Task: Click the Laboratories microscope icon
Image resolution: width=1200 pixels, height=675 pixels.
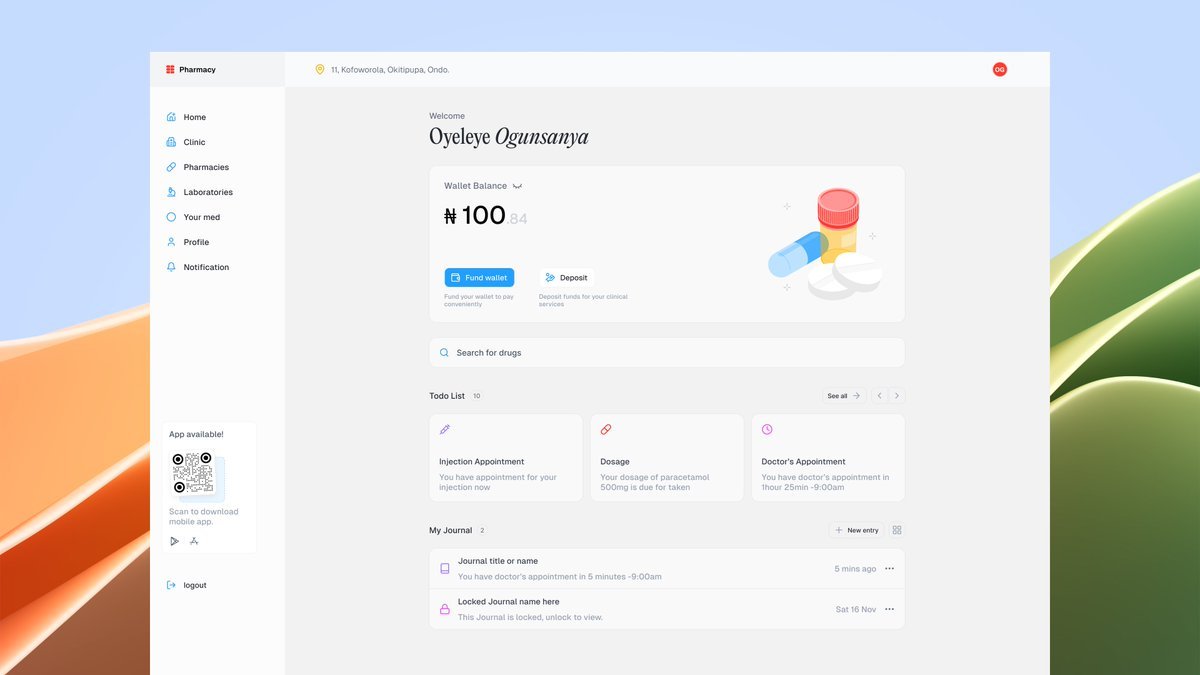Action: click(x=171, y=192)
